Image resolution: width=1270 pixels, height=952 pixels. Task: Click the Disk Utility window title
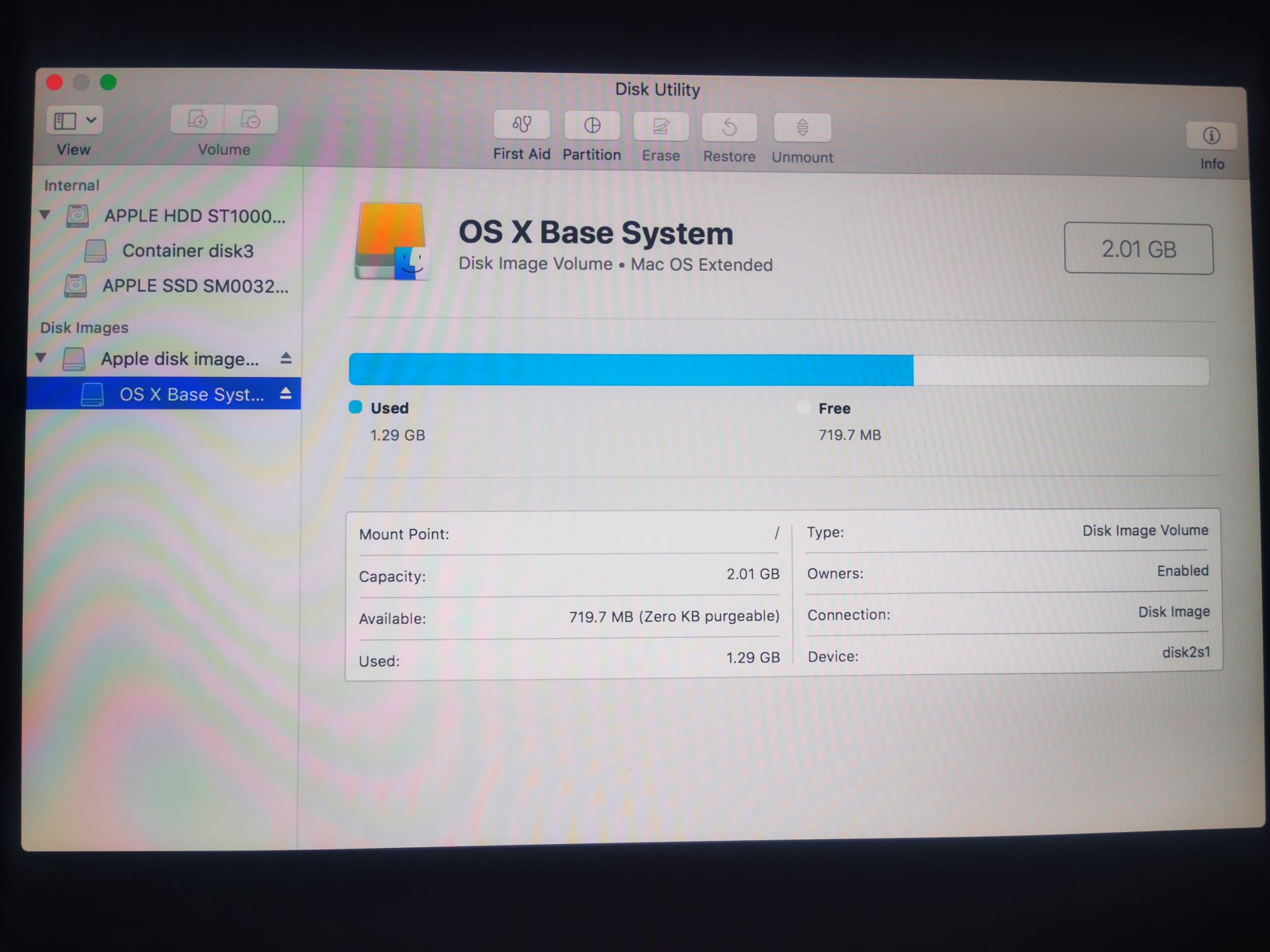657,89
